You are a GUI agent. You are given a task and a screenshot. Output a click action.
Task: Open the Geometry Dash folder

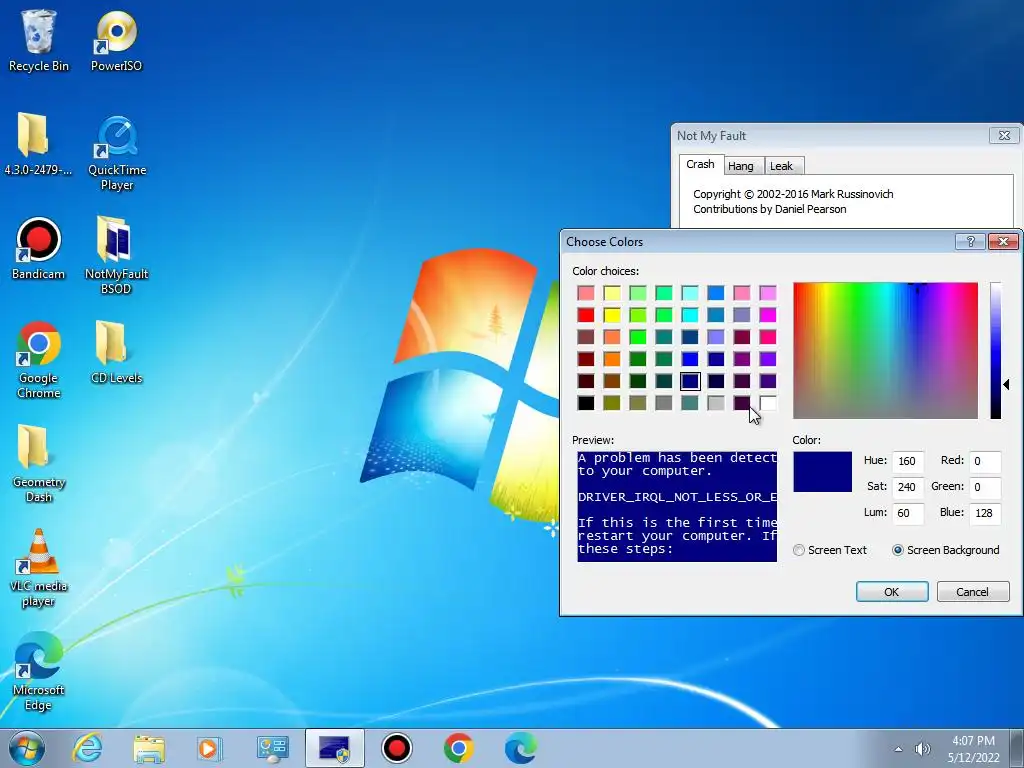[x=39, y=464]
